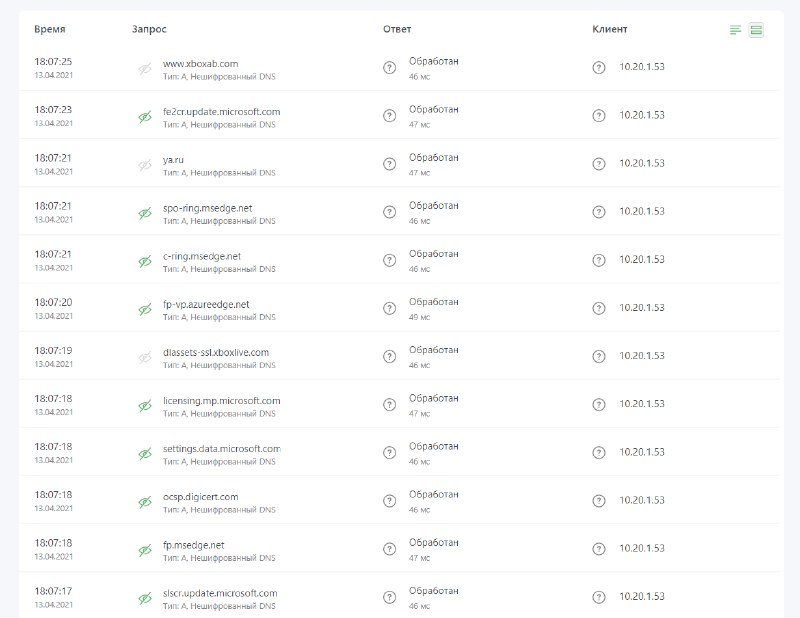Click grey eye icon beside dlassets-ssl.xboxlive.com
This screenshot has width=800, height=618.
[145, 358]
